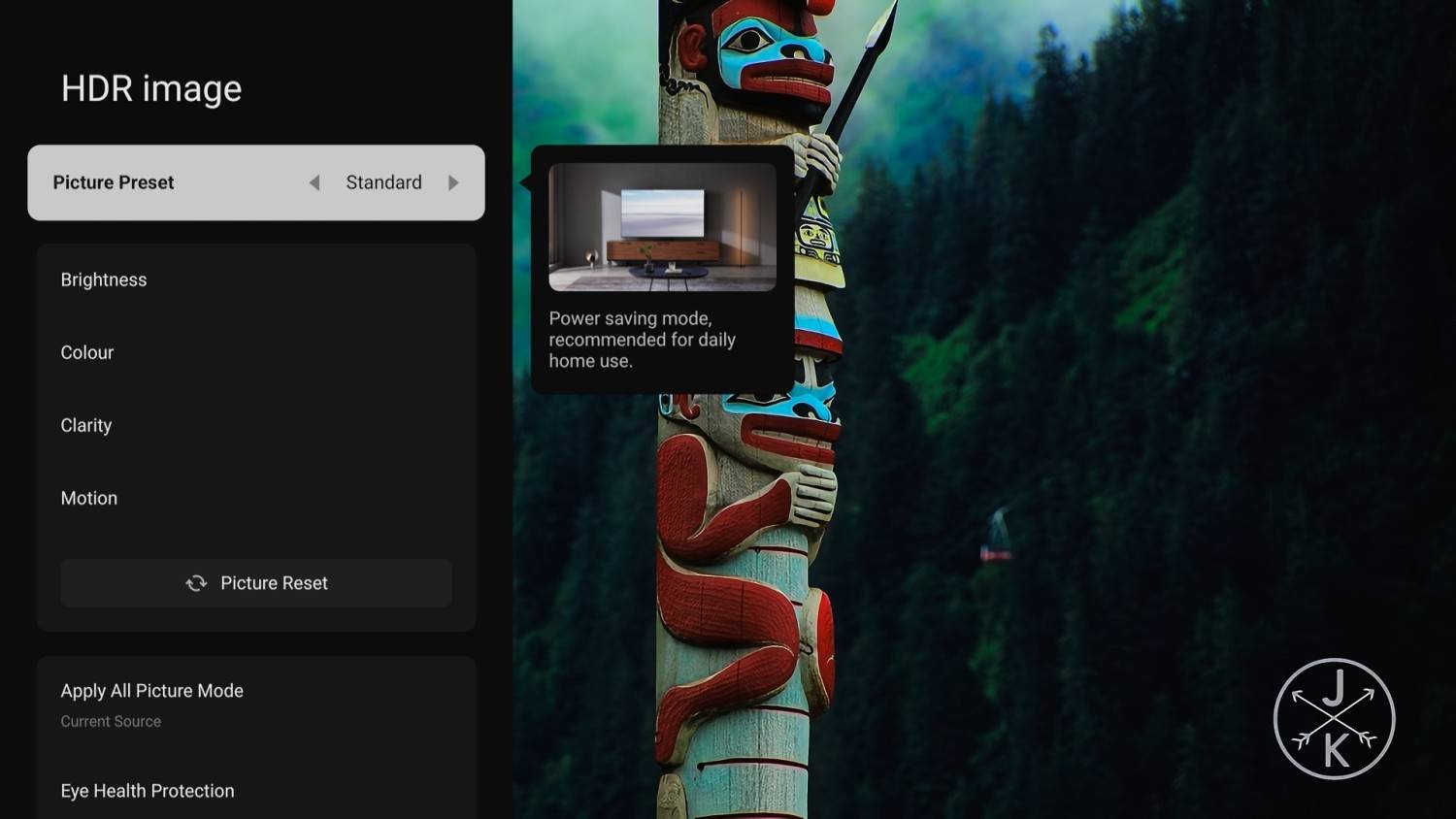Screen dimensions: 1456x819
Task: Click the JK crossed-arrows logo
Action: [x=1334, y=719]
